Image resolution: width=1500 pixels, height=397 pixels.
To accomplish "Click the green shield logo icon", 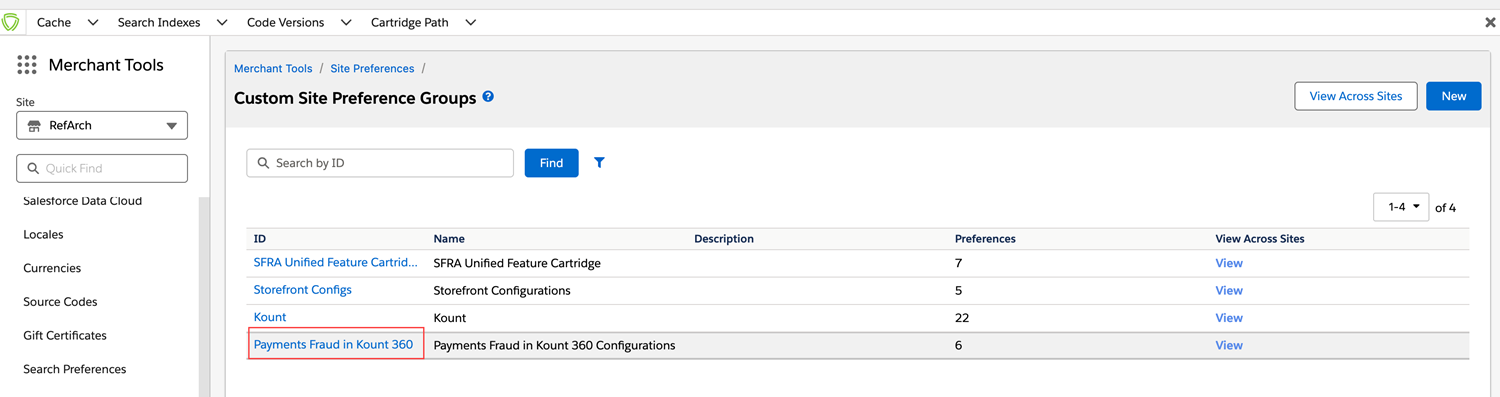I will coord(11,22).
